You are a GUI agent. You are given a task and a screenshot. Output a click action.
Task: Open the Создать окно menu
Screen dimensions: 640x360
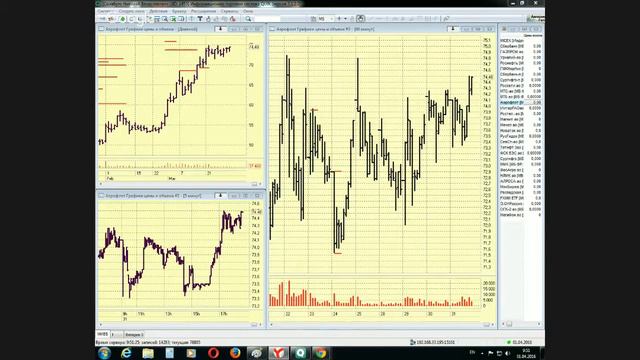[132, 11]
